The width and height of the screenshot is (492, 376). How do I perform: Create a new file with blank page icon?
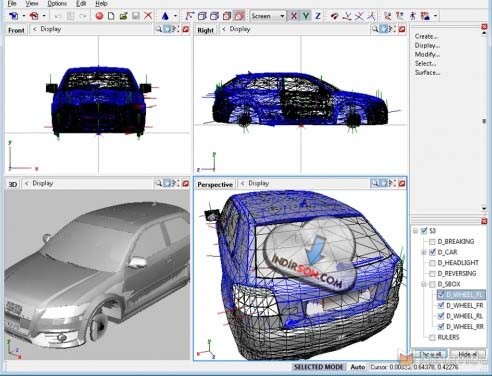pyautogui.click(x=111, y=16)
